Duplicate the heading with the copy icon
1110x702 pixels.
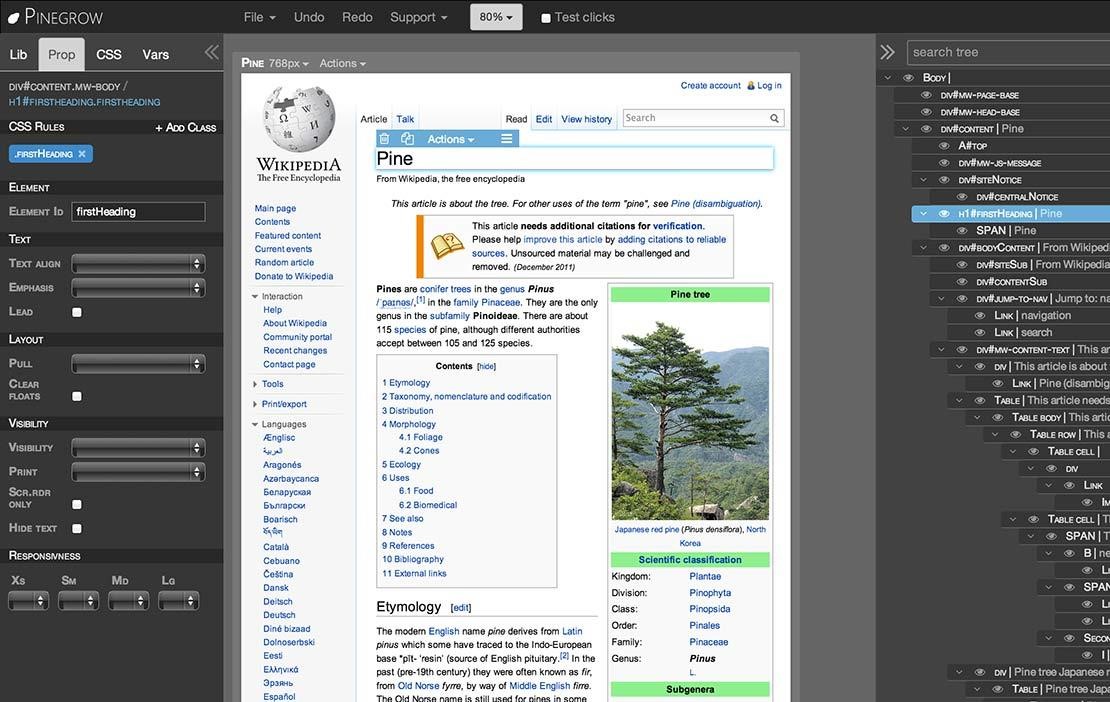[408, 138]
